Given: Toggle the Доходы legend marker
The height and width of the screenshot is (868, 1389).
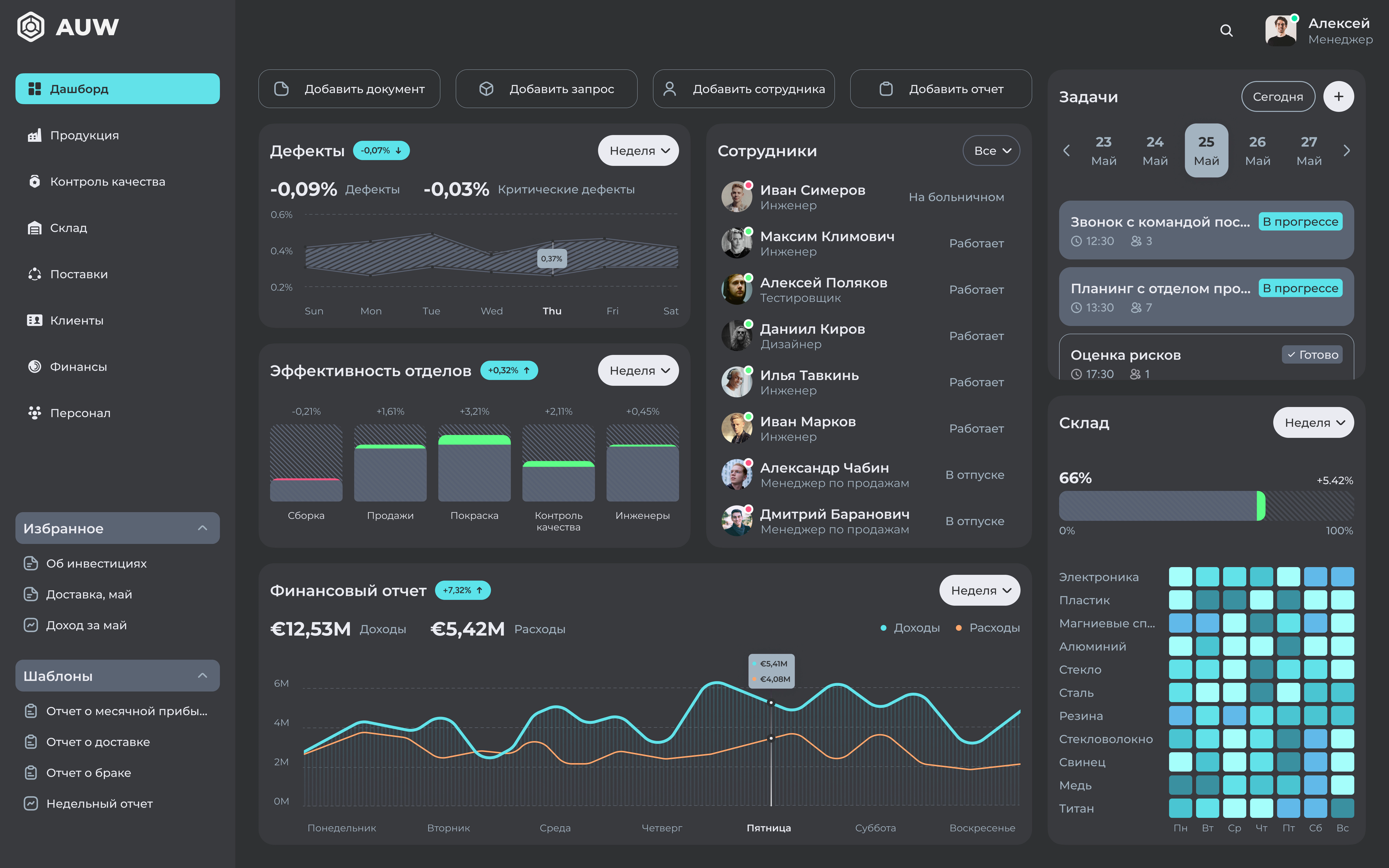Looking at the screenshot, I should coord(884,628).
